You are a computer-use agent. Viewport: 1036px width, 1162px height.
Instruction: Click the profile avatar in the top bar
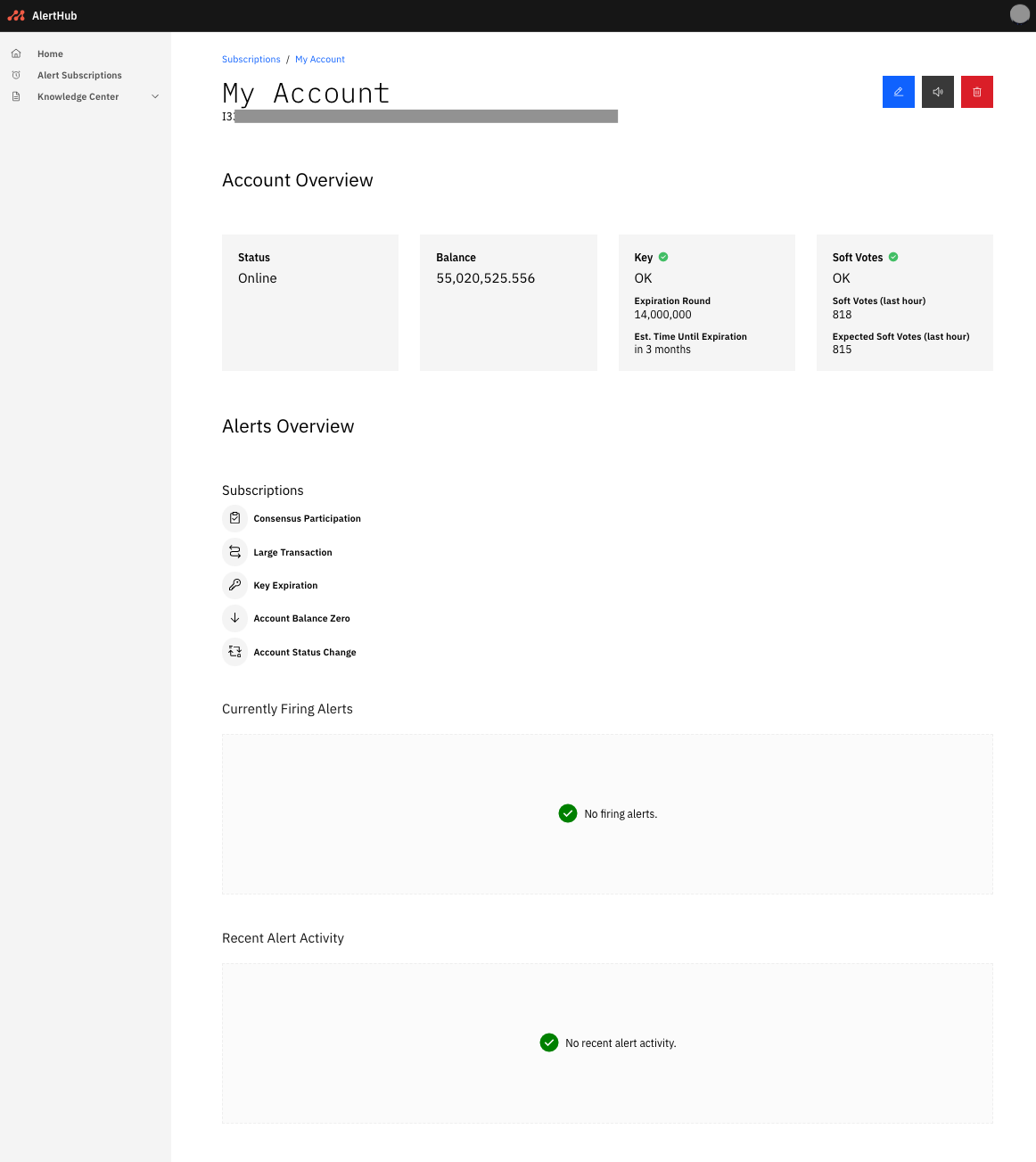click(x=1019, y=14)
